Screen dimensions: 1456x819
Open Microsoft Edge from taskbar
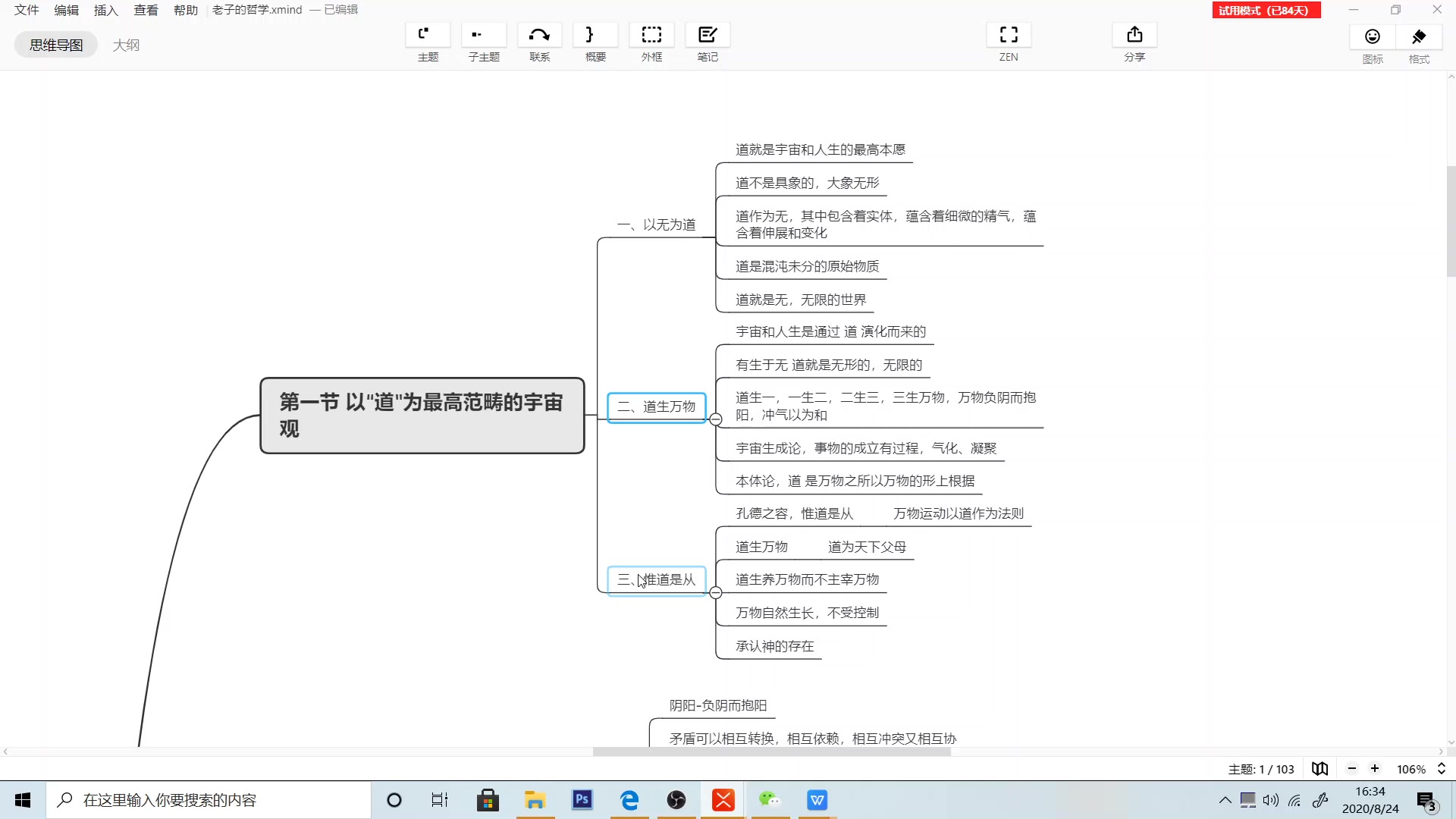[x=629, y=800]
